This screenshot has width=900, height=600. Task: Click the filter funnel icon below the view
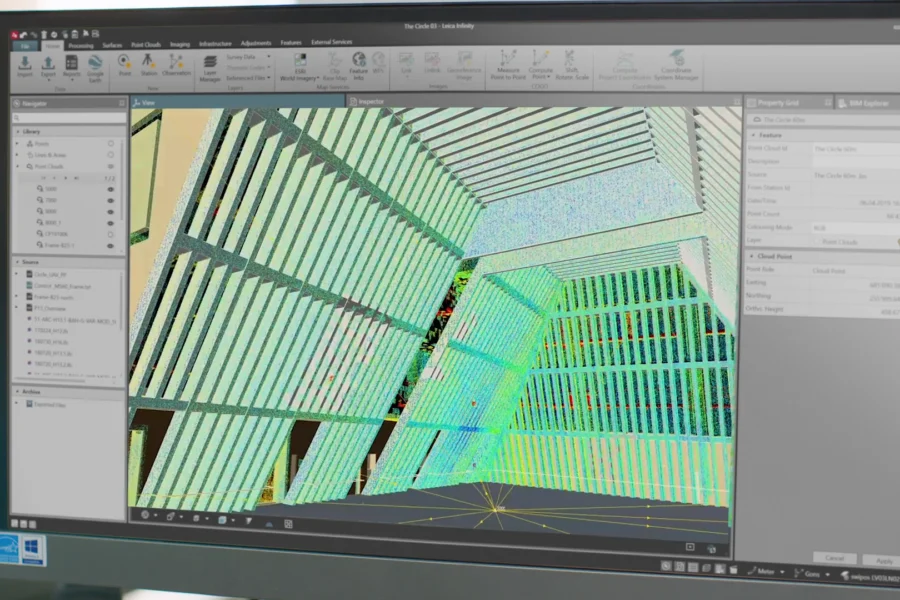tap(249, 520)
